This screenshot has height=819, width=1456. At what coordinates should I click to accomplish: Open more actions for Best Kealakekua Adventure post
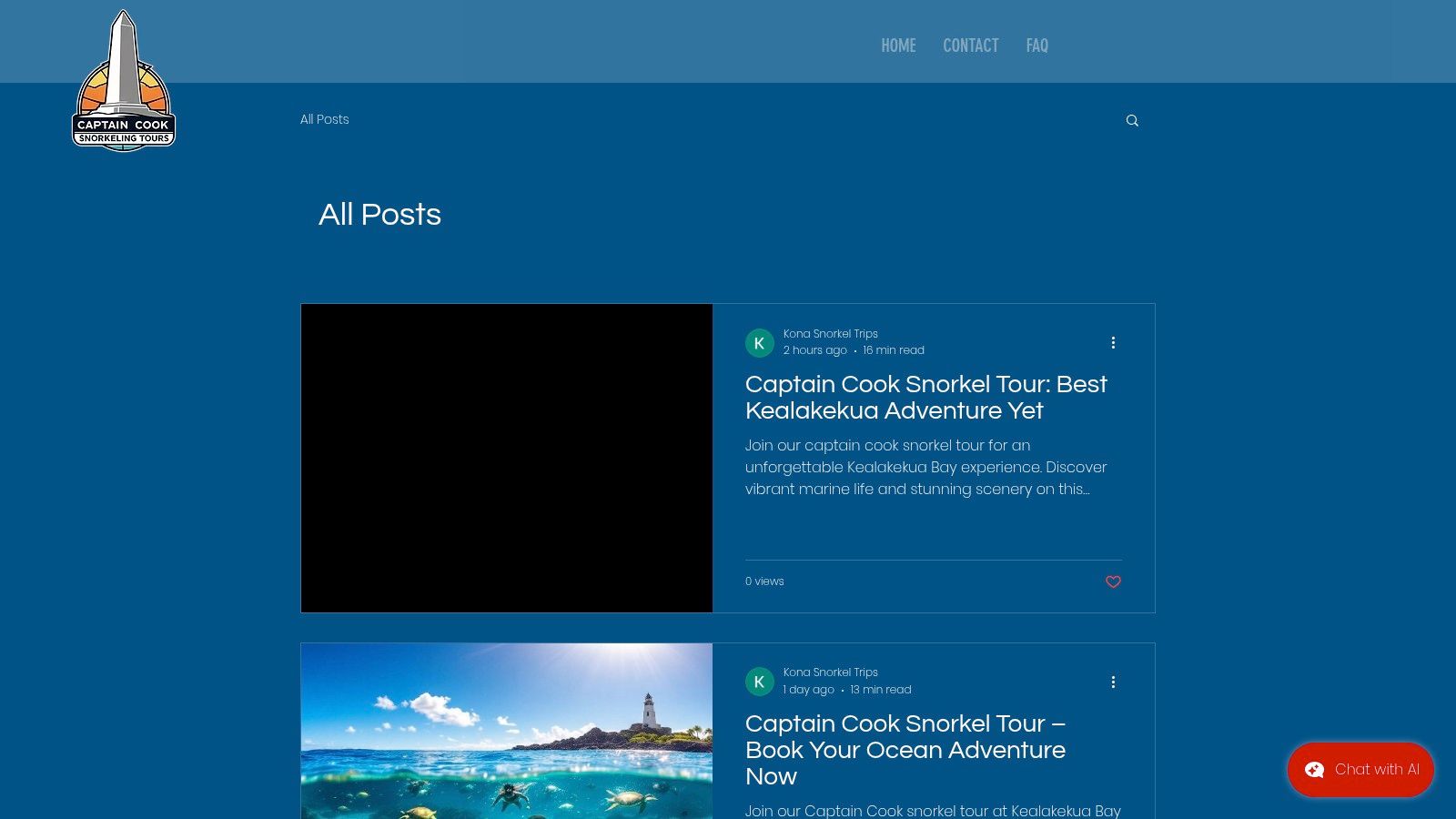click(x=1113, y=343)
